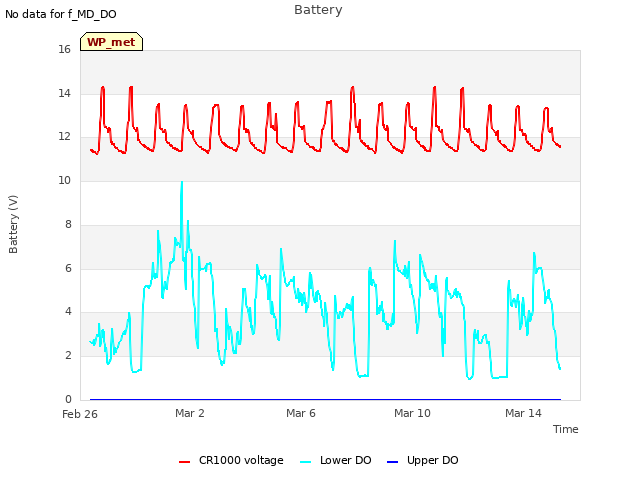Click the 2 y-axis tick label
640x480 pixels.
click(68, 356)
